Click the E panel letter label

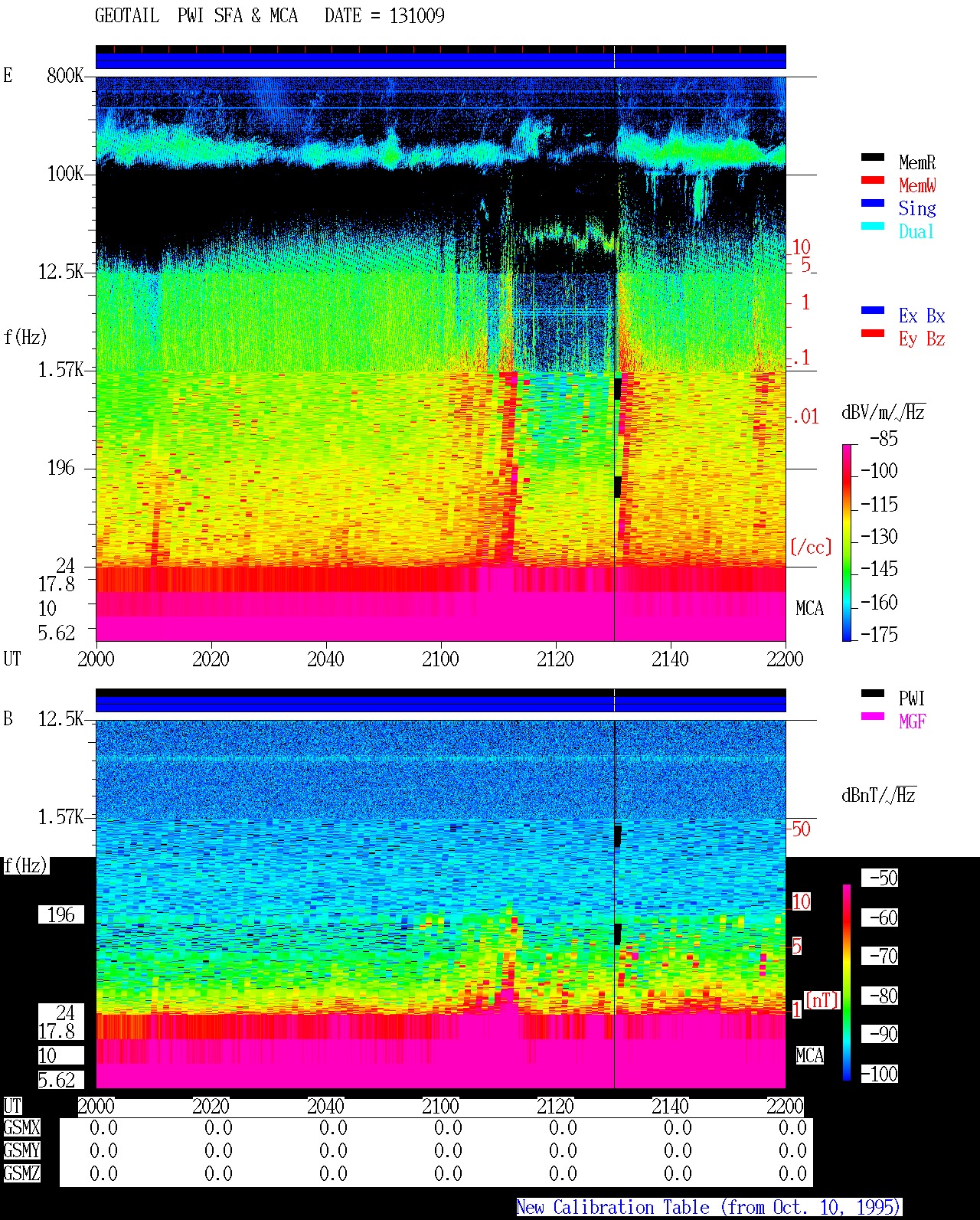coord(8,76)
